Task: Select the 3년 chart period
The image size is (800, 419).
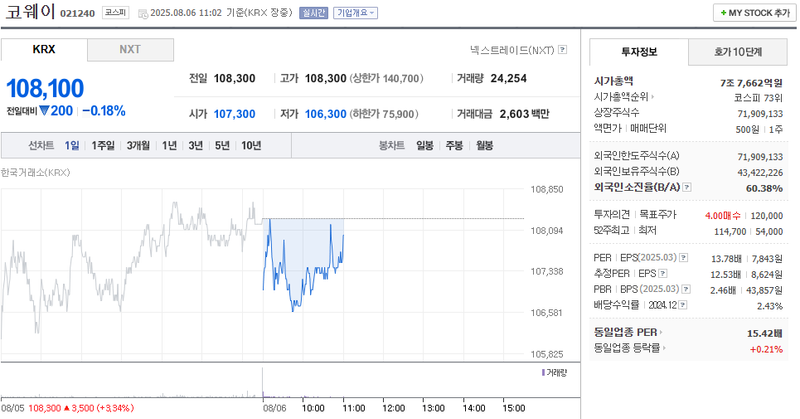Action: point(195,145)
